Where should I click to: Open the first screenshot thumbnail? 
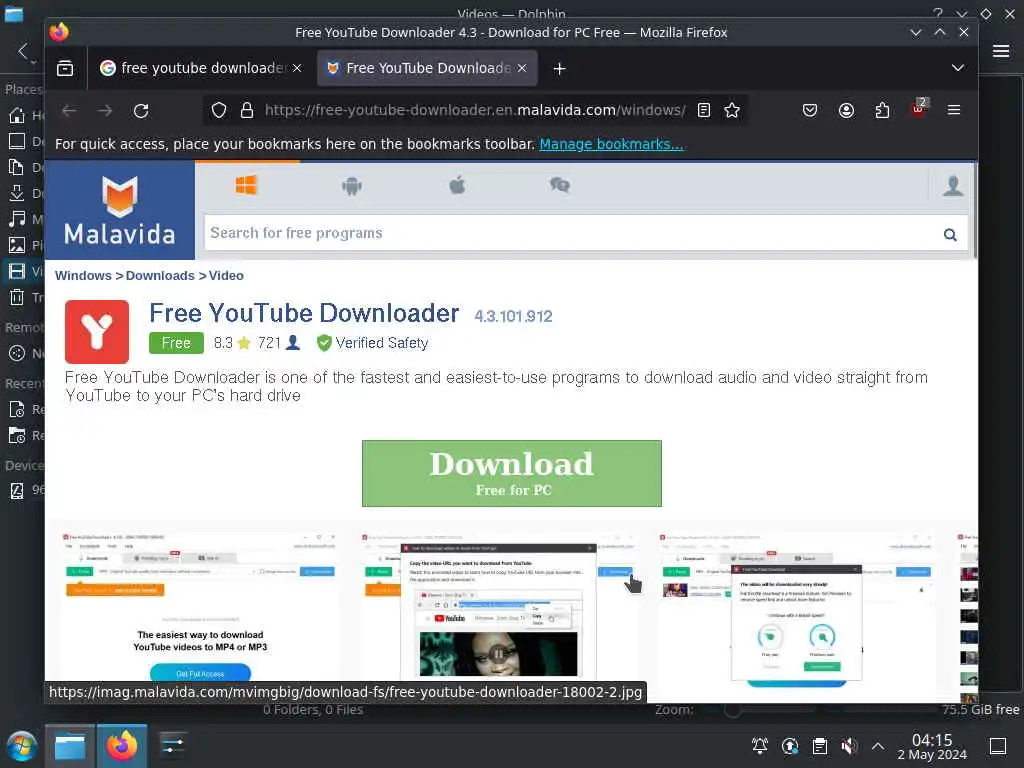(200, 605)
